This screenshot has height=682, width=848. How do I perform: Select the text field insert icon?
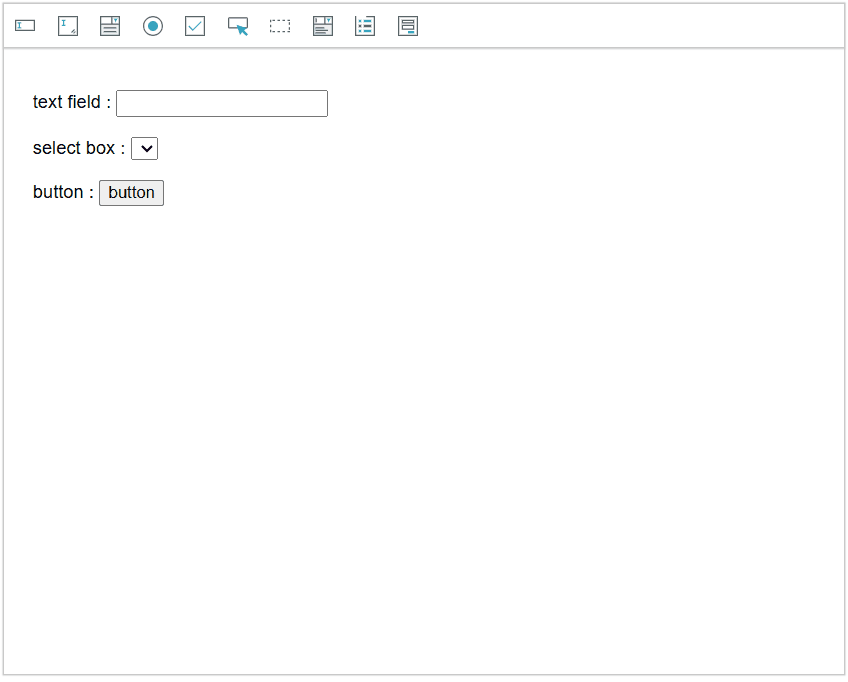click(25, 25)
